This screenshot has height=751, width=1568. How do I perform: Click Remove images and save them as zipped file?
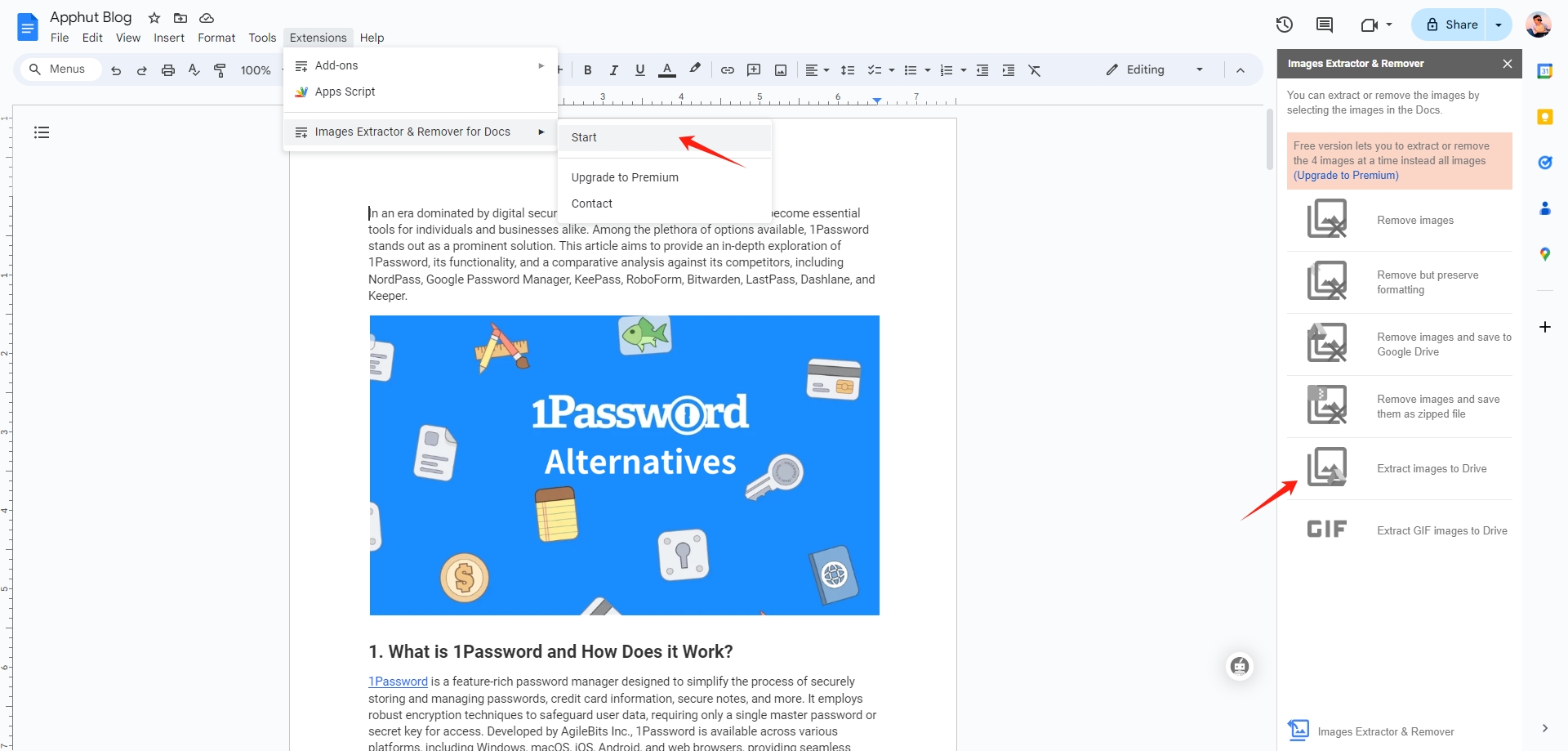point(1400,406)
